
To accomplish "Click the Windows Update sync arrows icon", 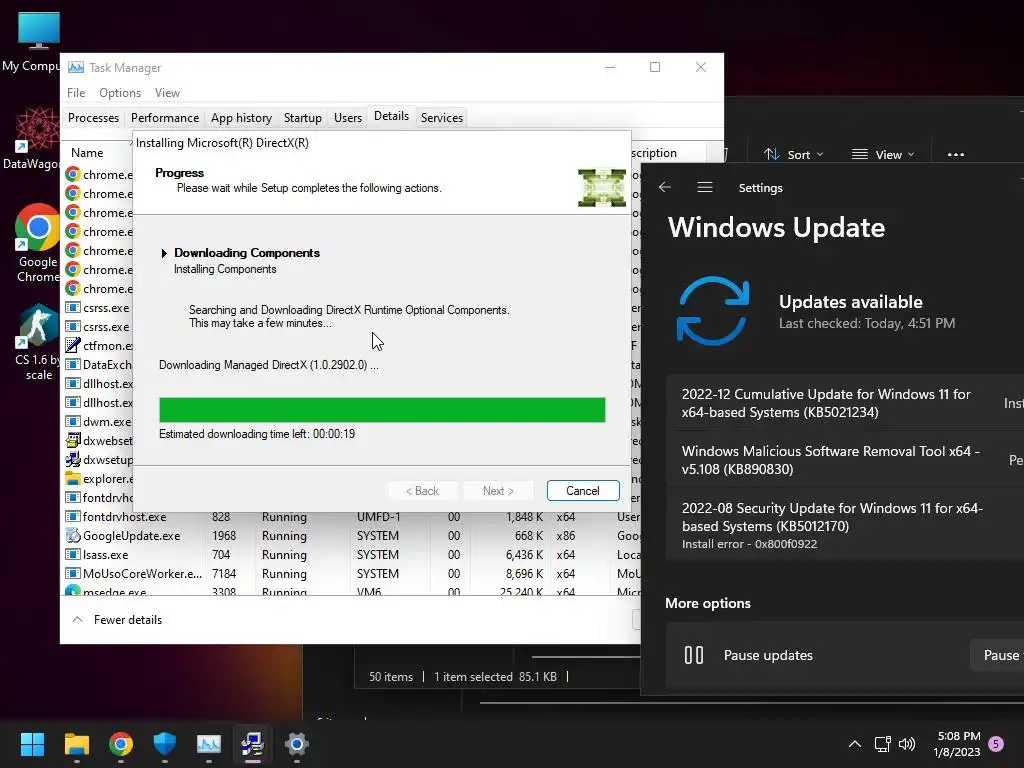I will coord(713,311).
